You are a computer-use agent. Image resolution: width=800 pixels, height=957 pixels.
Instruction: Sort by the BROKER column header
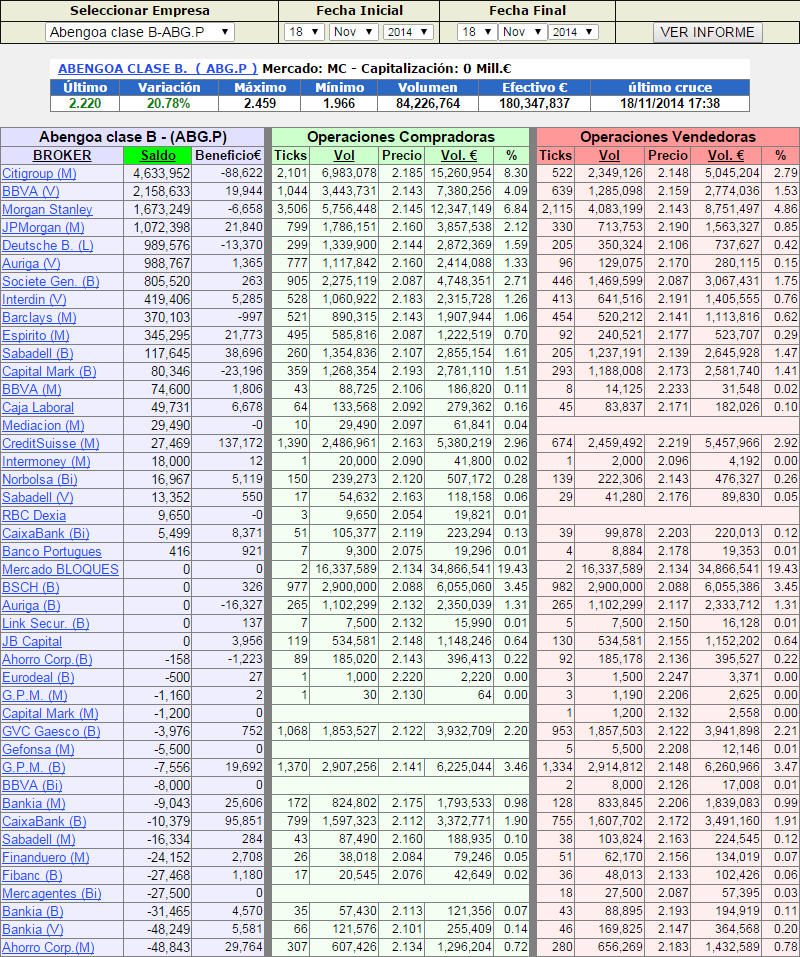pyautogui.click(x=62, y=156)
